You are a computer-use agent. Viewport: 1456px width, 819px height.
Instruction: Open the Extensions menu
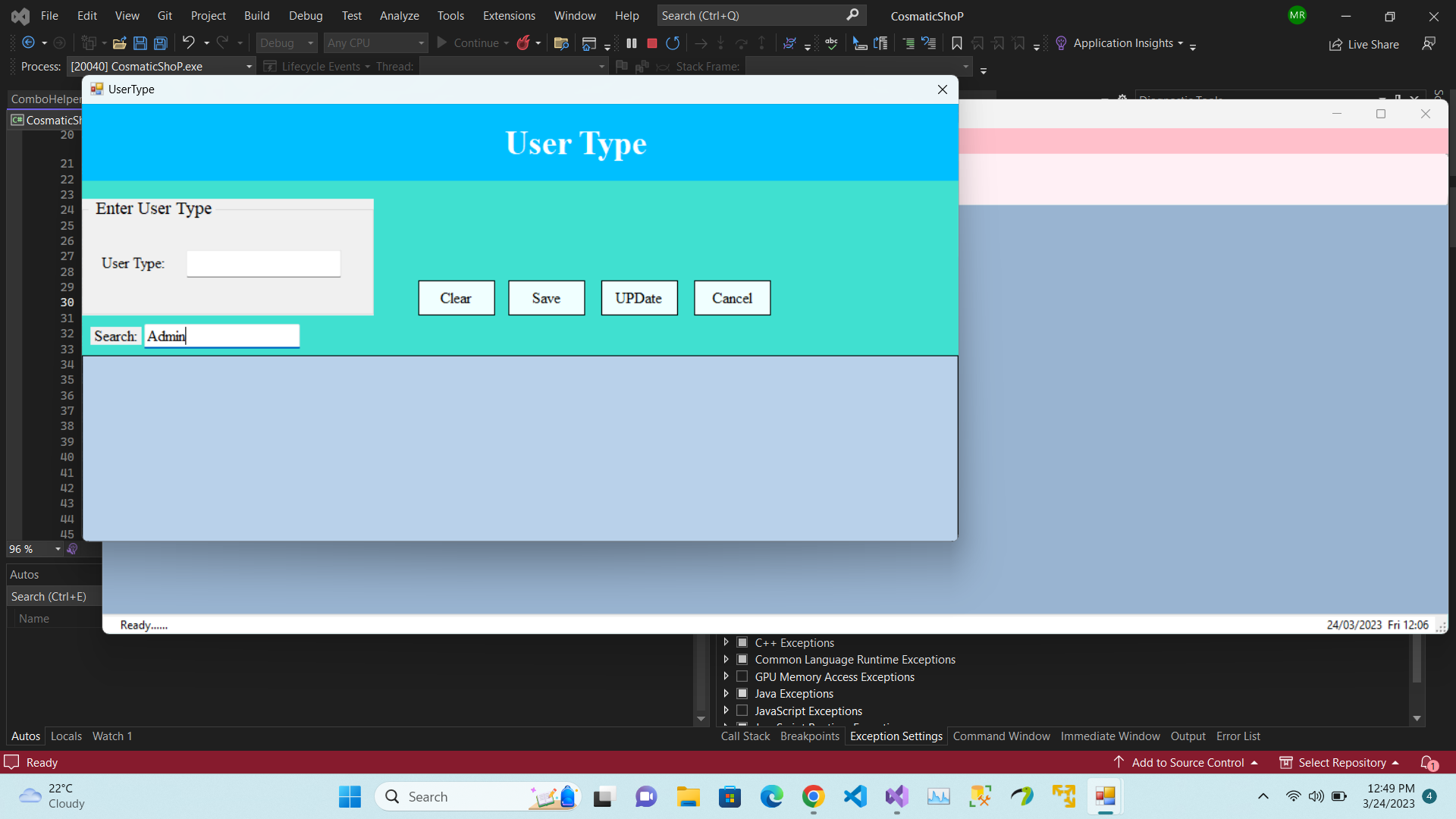(x=509, y=15)
